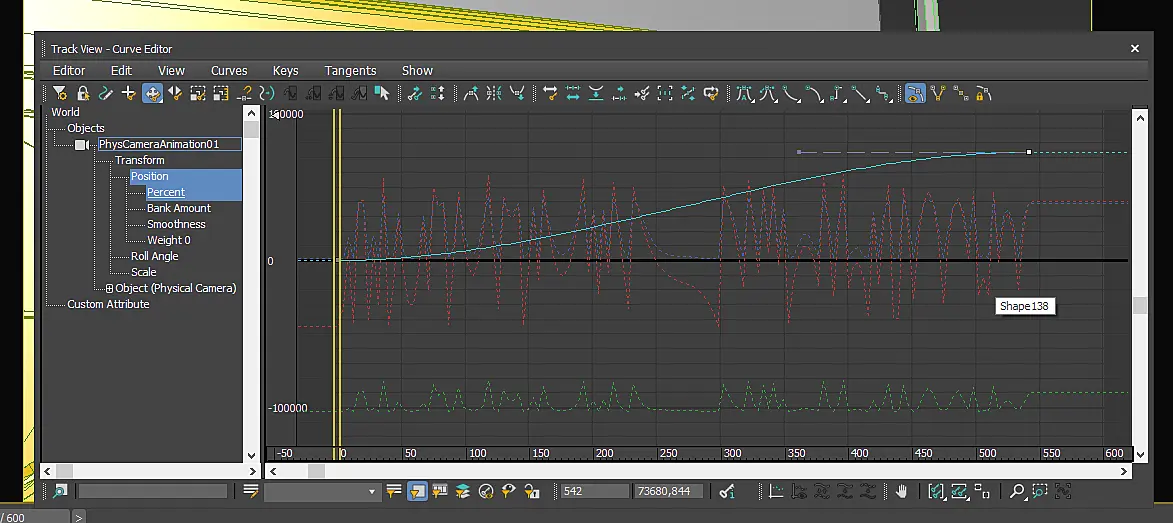Click the bottom-left zoom selected object icon
The width and height of the screenshot is (1173, 523).
(x=60, y=491)
